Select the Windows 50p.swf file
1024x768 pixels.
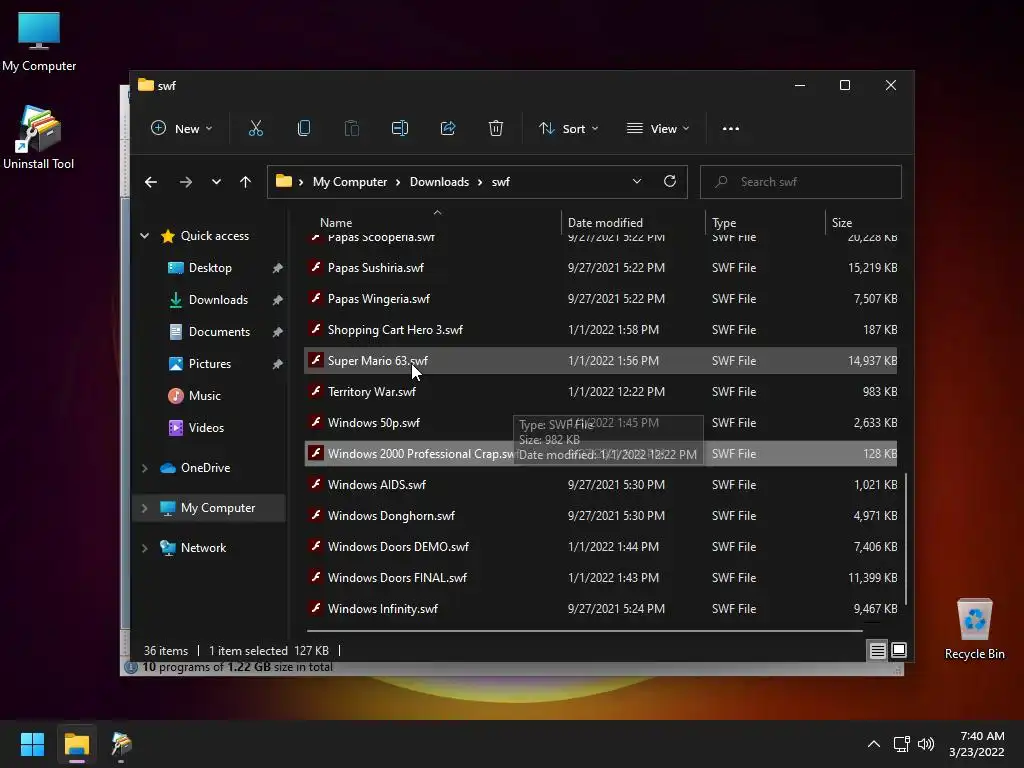pyautogui.click(x=601, y=423)
